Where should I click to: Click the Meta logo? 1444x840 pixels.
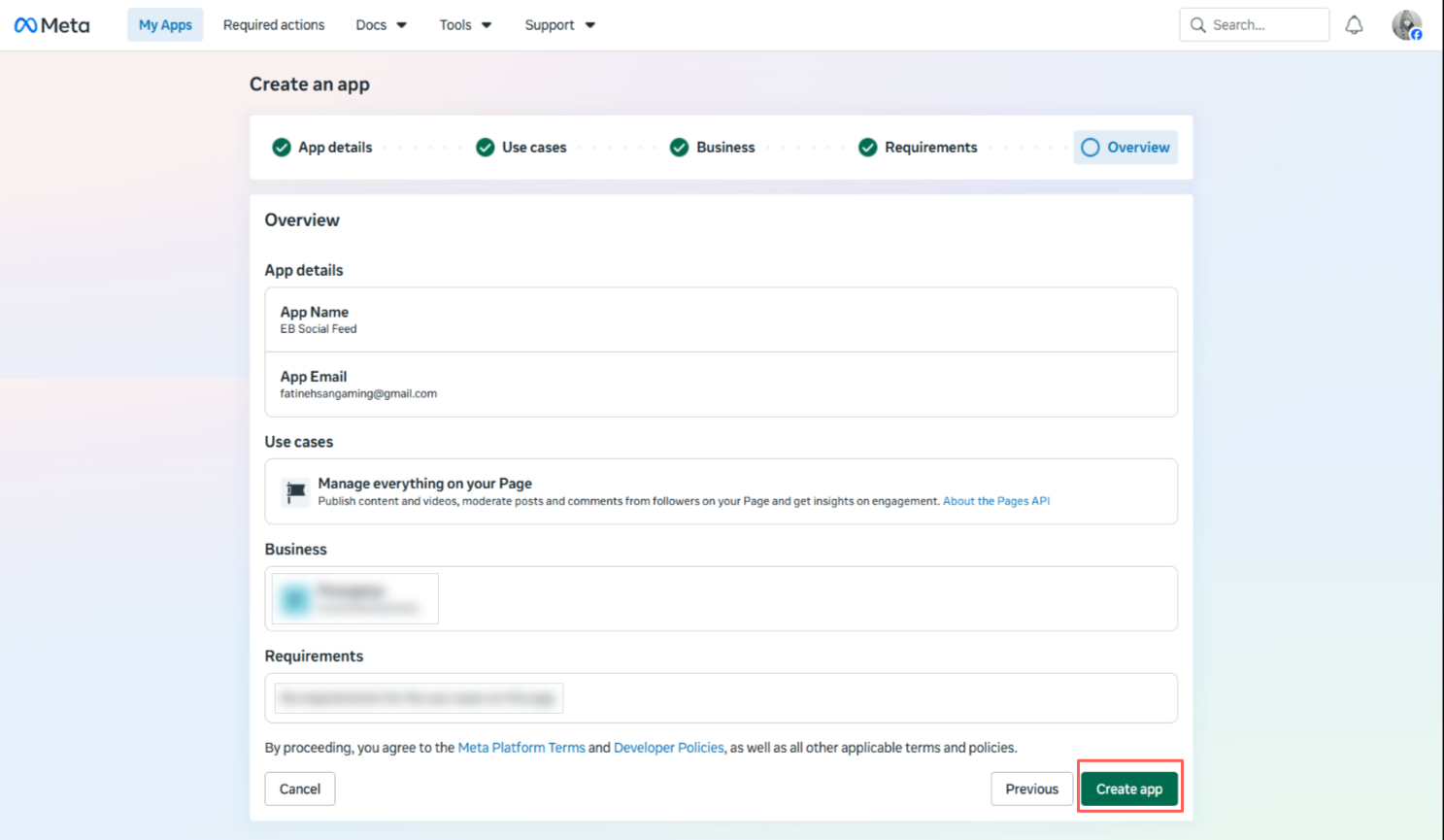pos(51,25)
